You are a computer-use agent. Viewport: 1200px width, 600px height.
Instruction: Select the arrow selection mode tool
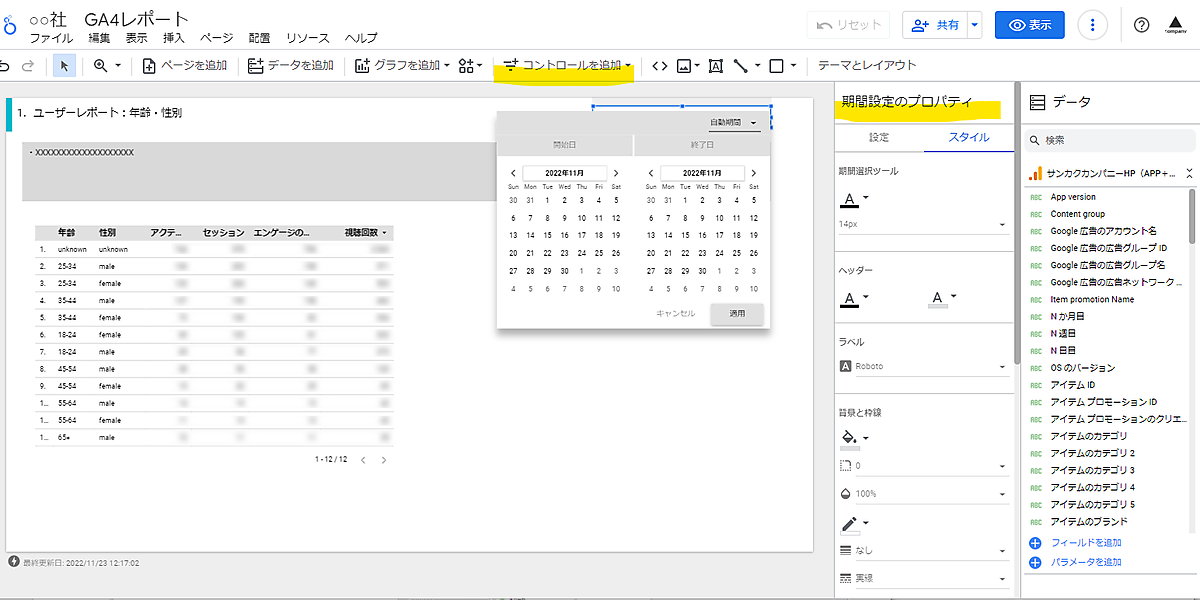64,66
